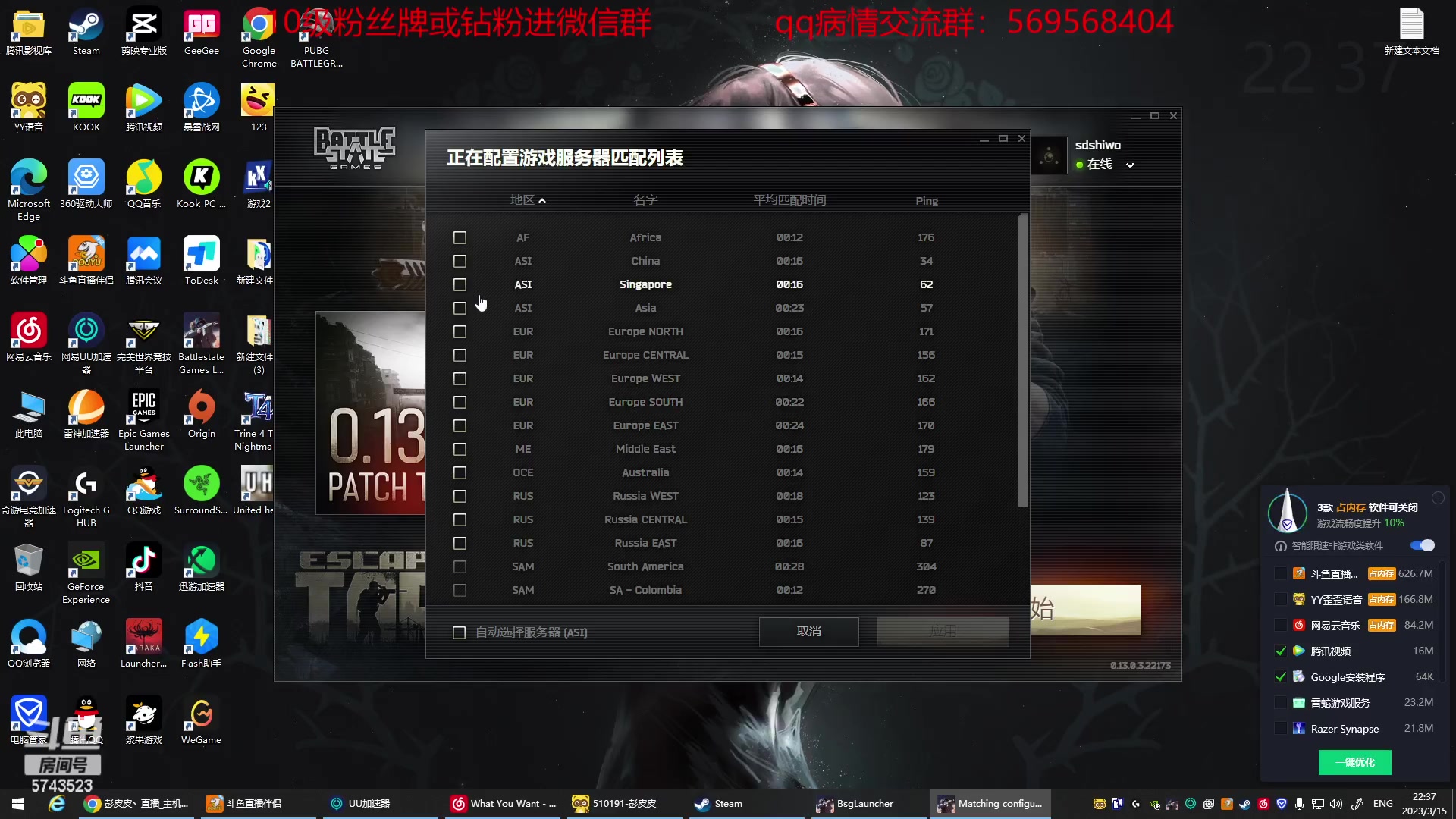The width and height of the screenshot is (1456, 819).
Task: Check the Singapore server checkbox
Action: [x=460, y=285]
